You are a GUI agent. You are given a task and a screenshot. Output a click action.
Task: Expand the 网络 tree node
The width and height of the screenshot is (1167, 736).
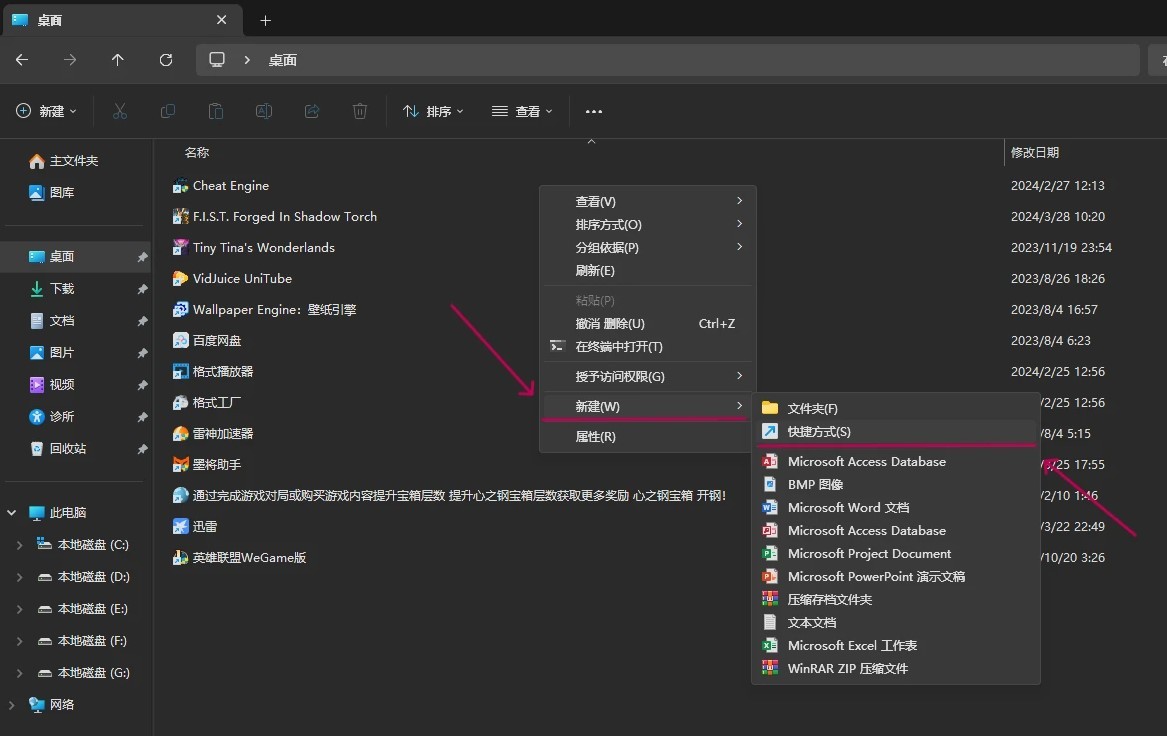(x=12, y=705)
